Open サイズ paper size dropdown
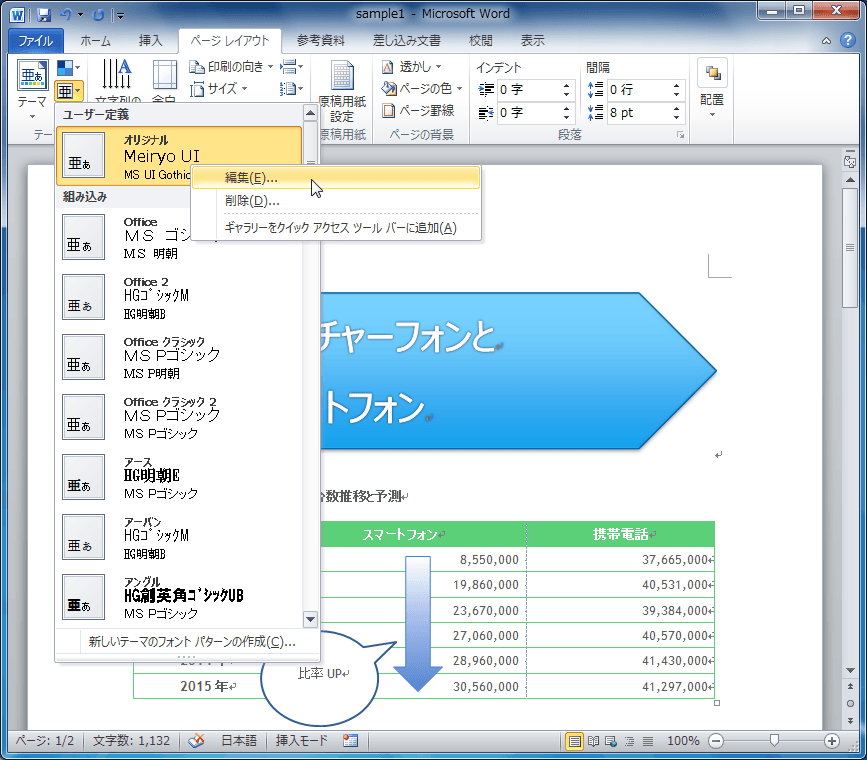867x760 pixels. (218, 89)
